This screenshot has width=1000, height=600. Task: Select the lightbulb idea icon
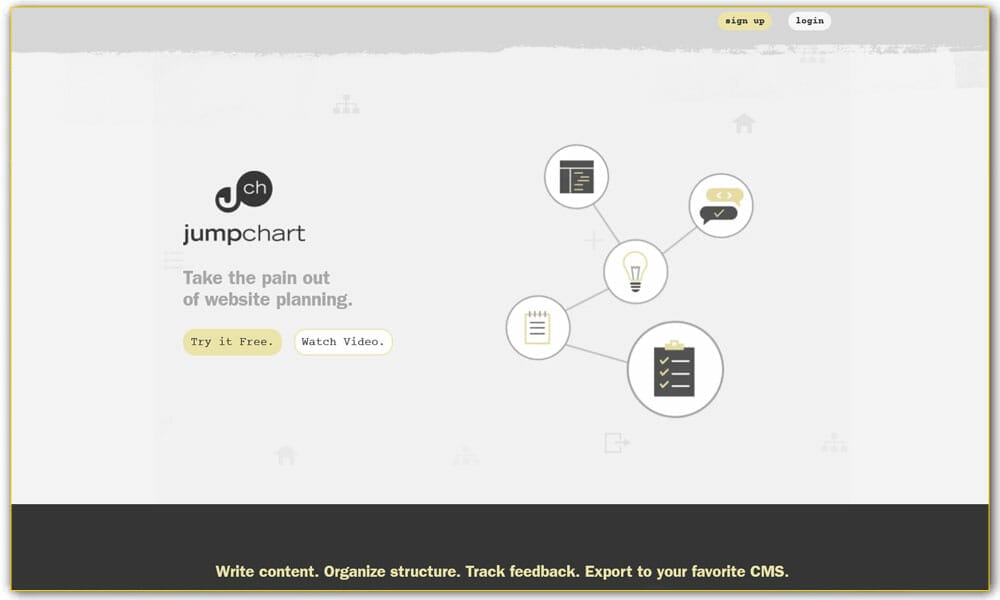point(635,271)
